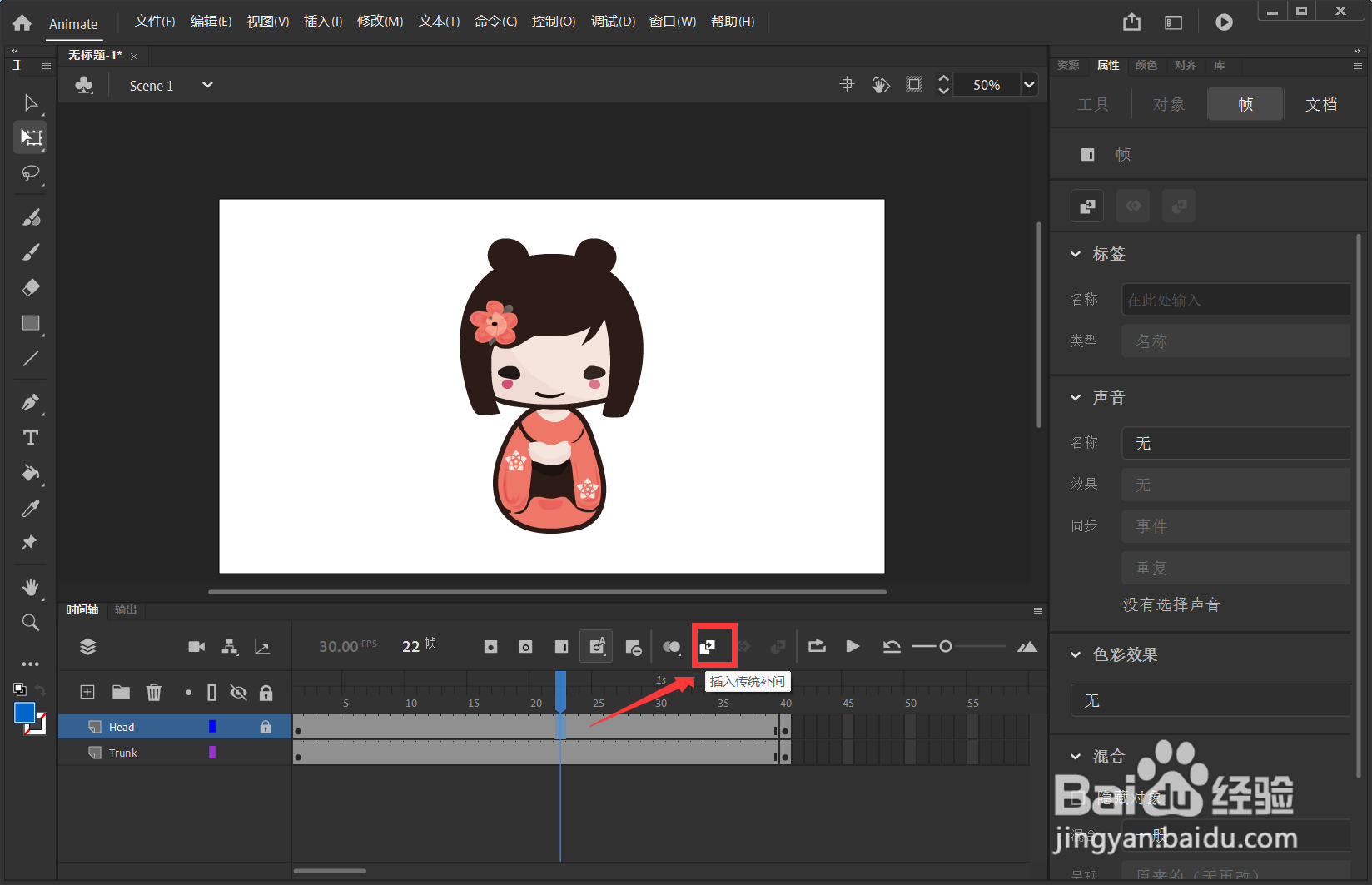The height and width of the screenshot is (885, 1372).
Task: Select the Trunk layer
Action: coord(175,753)
